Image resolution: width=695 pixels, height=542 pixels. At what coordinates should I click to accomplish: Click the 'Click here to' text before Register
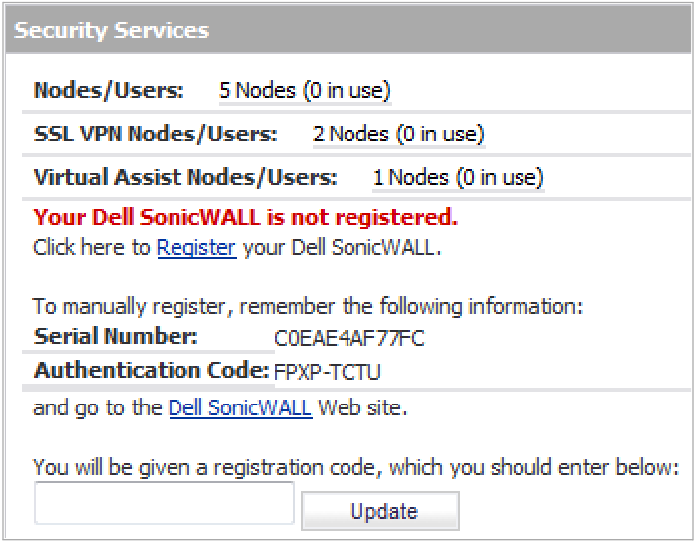tap(92, 247)
